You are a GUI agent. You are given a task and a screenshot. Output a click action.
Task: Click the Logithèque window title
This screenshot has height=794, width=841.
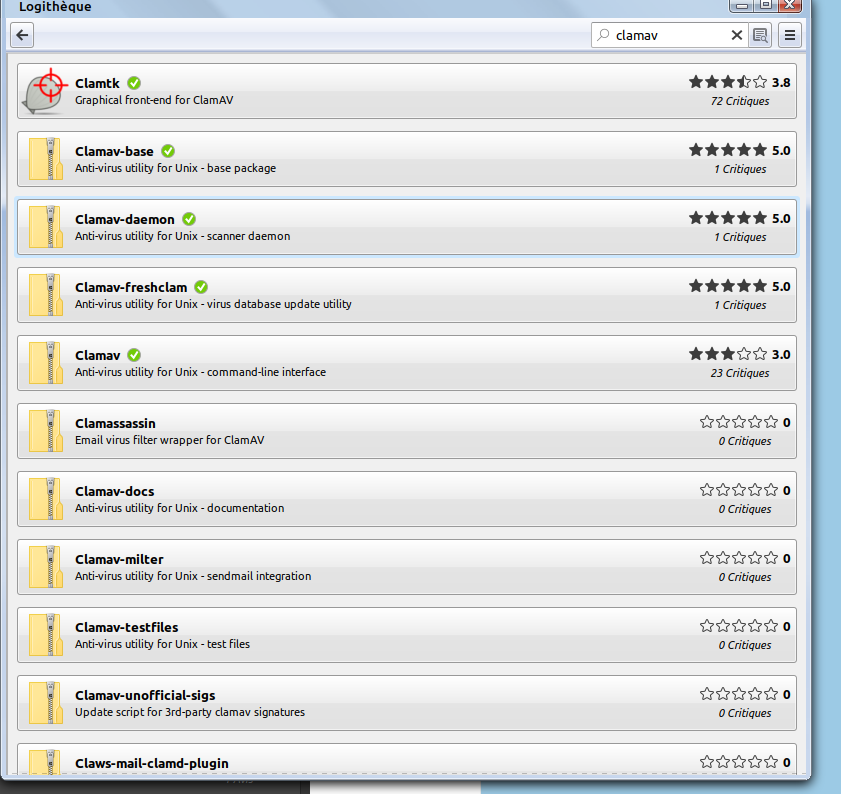click(55, 6)
